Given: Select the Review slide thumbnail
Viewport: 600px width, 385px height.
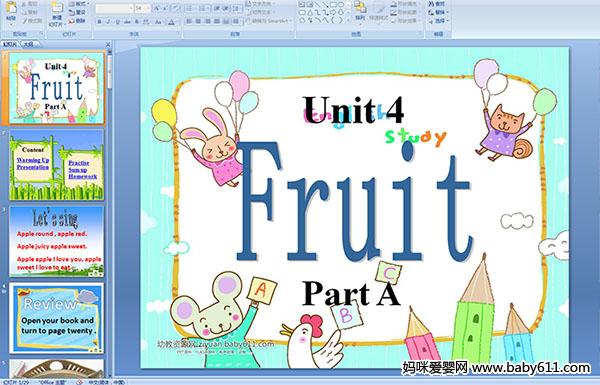Looking at the screenshot, I should (x=57, y=318).
